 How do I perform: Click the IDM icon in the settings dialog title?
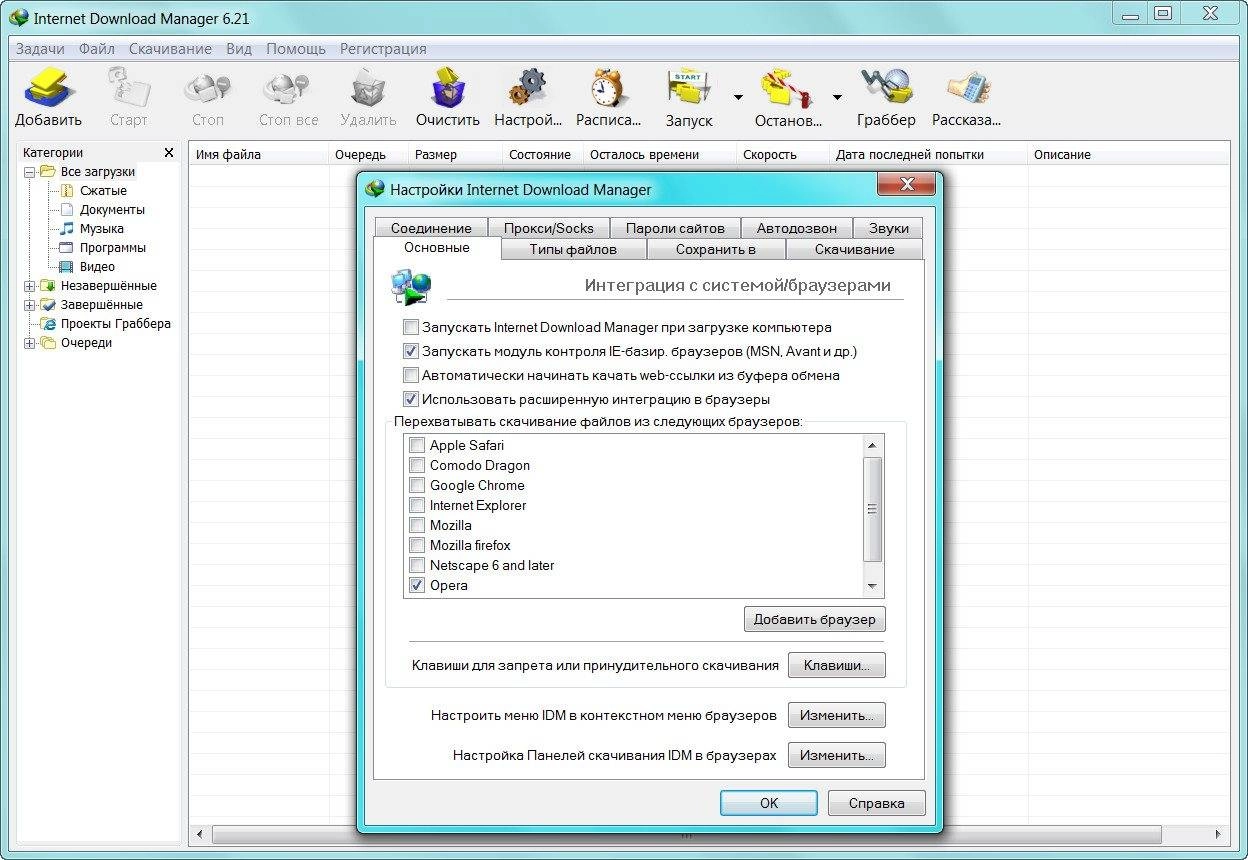(375, 189)
